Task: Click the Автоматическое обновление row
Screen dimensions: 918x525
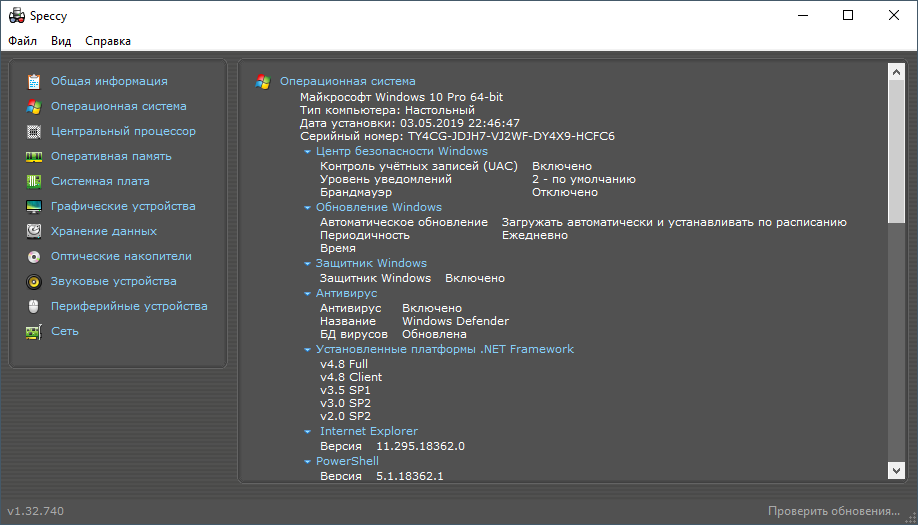Action: [583, 222]
